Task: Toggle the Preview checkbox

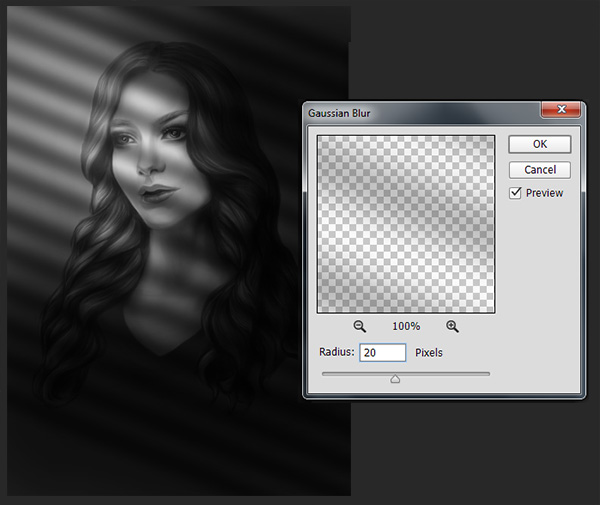Action: [x=515, y=193]
